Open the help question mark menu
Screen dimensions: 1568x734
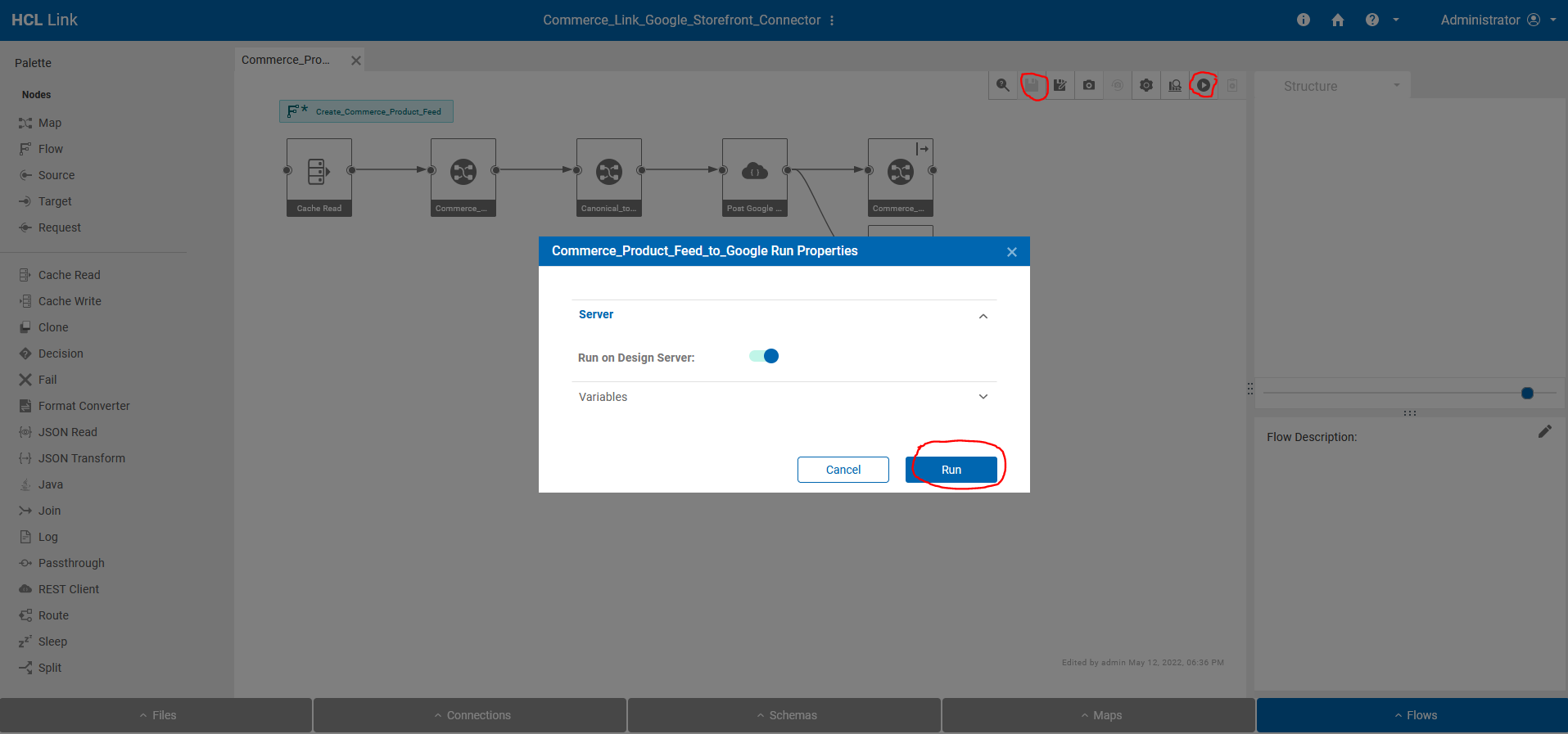1382,20
